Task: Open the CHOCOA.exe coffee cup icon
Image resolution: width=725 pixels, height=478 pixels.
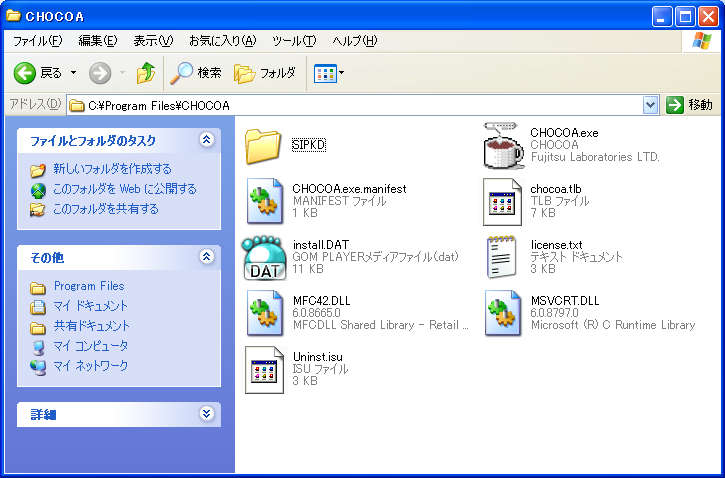Action: point(503,146)
